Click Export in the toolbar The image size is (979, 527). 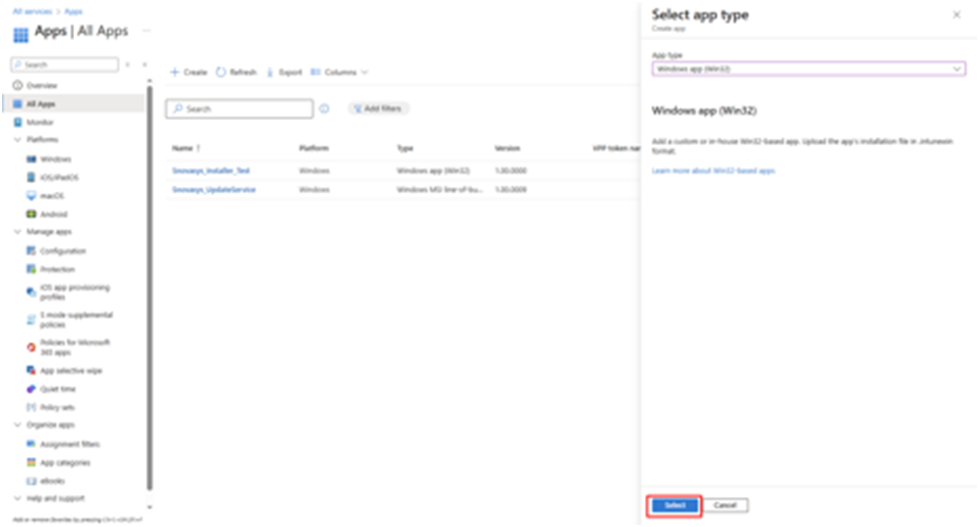click(x=284, y=72)
